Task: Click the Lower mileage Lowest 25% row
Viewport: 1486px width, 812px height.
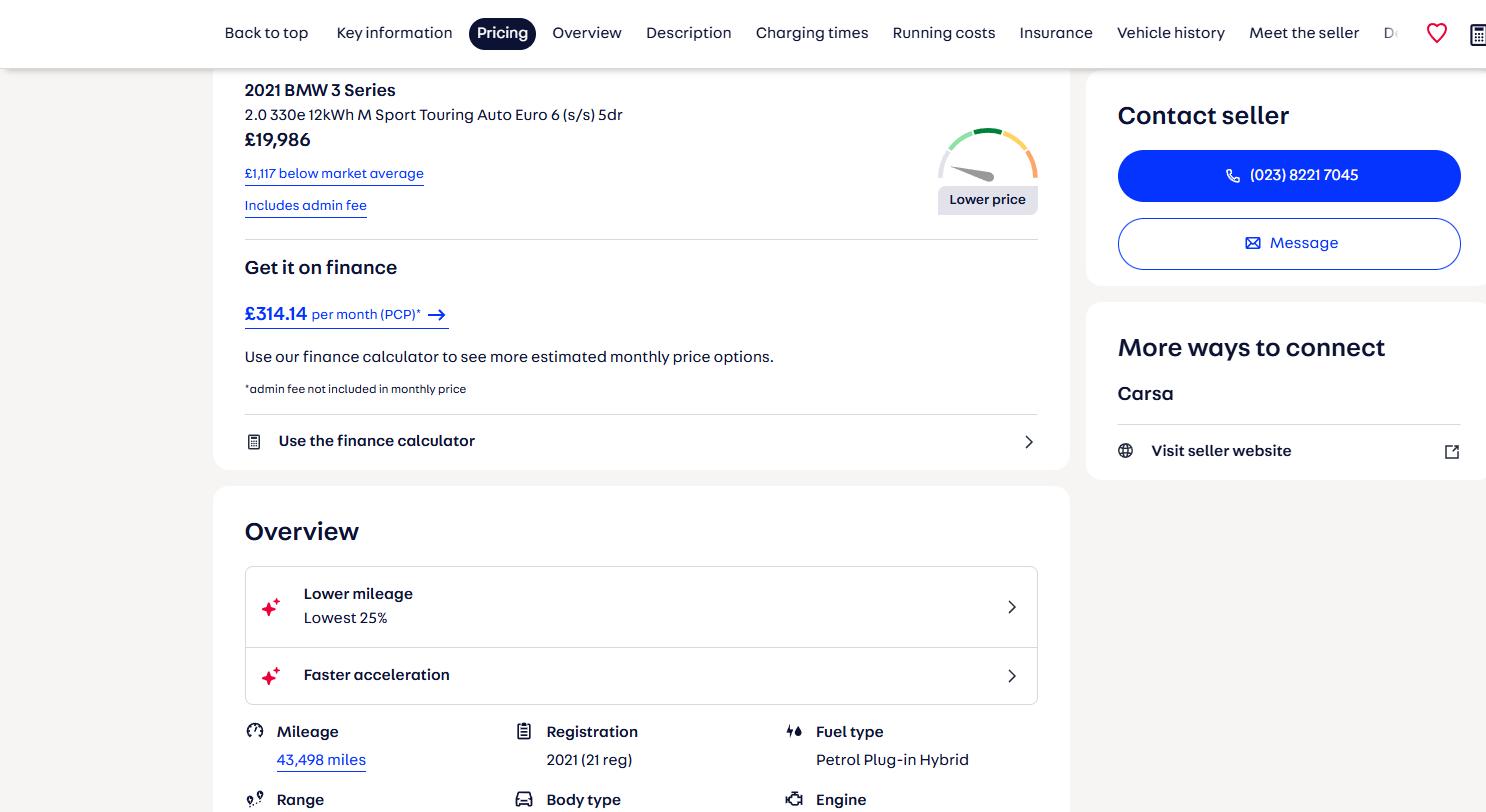Action: (641, 607)
